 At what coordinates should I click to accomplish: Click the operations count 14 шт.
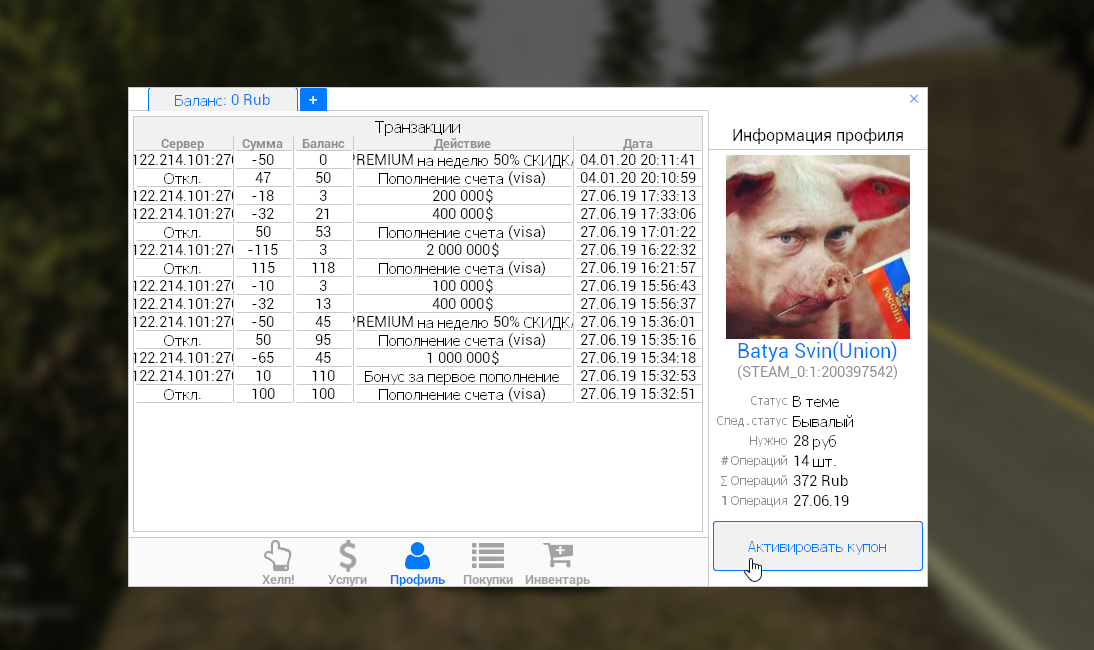pos(814,461)
